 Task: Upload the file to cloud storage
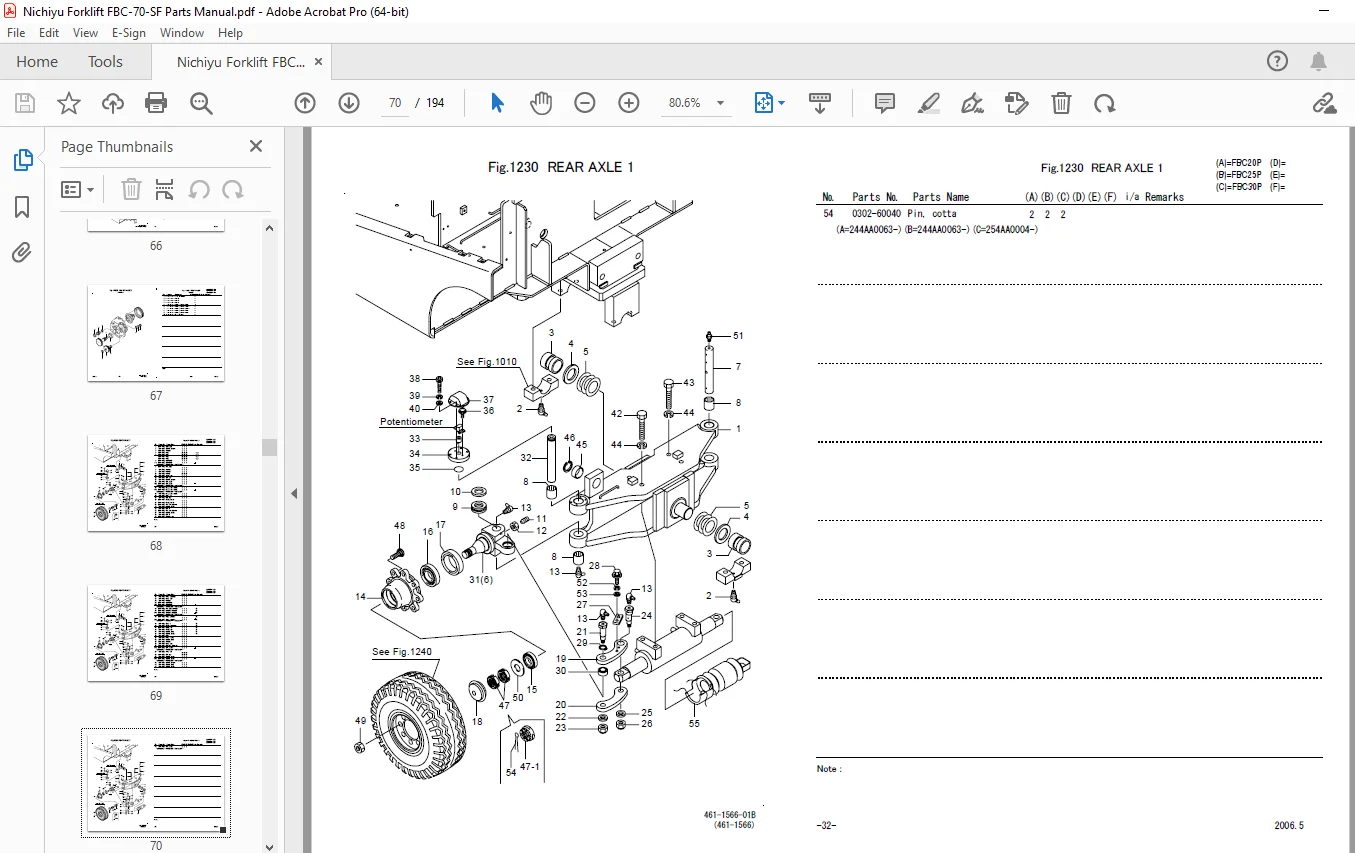click(113, 103)
